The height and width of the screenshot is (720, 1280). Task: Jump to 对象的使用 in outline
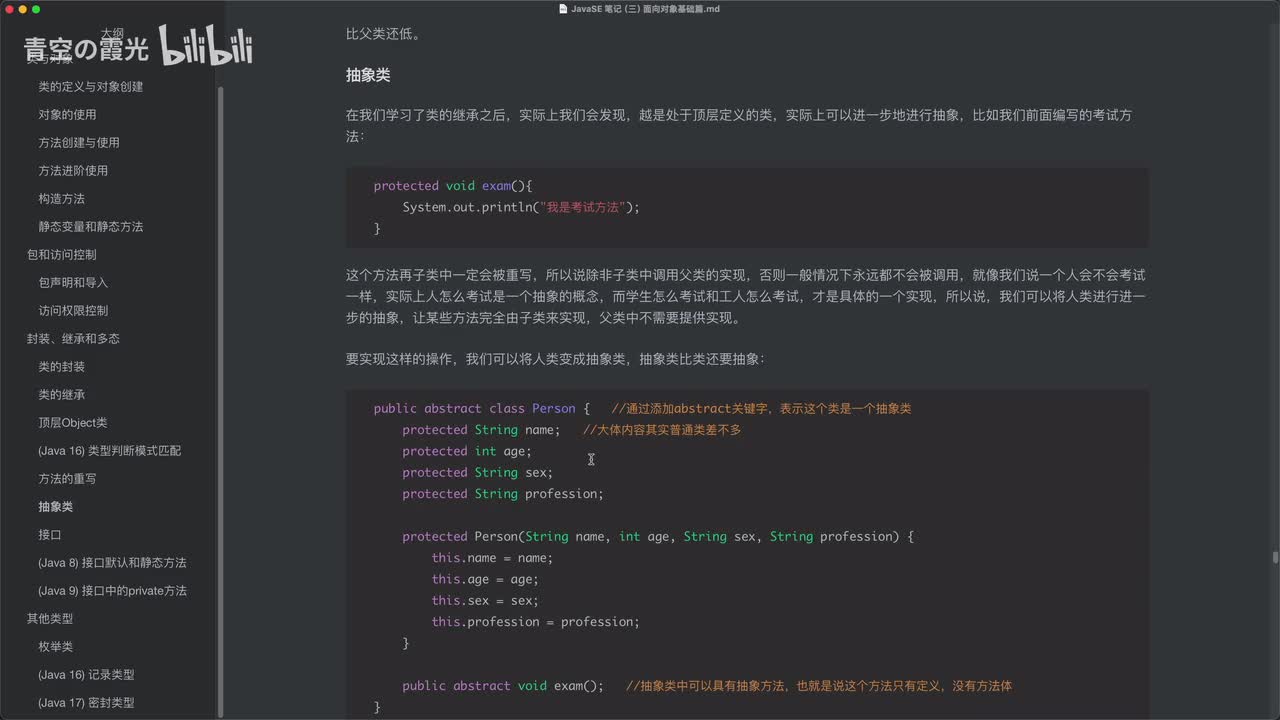tap(67, 115)
